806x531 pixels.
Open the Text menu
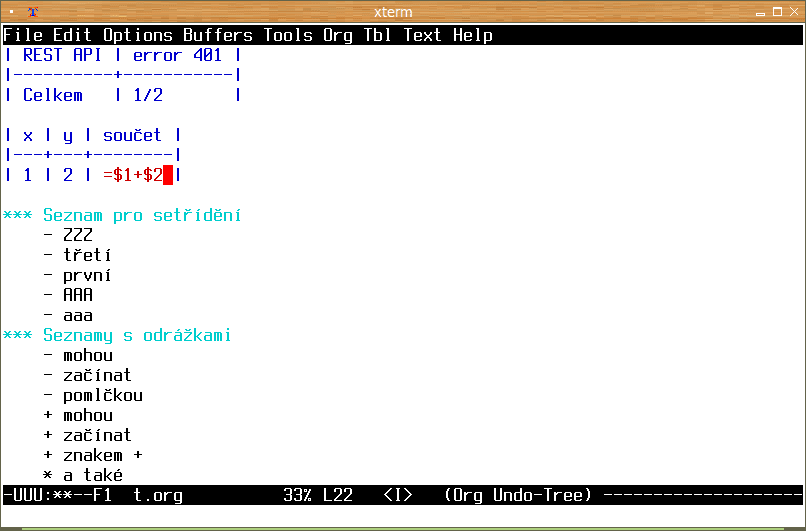[x=423, y=35]
